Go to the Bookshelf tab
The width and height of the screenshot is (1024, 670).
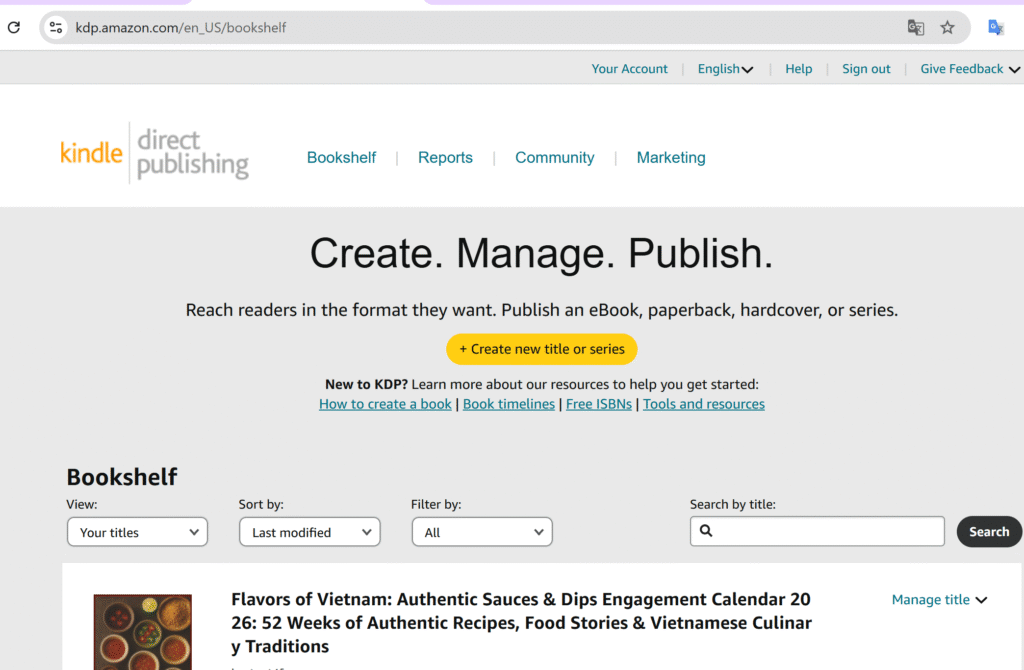coord(342,157)
